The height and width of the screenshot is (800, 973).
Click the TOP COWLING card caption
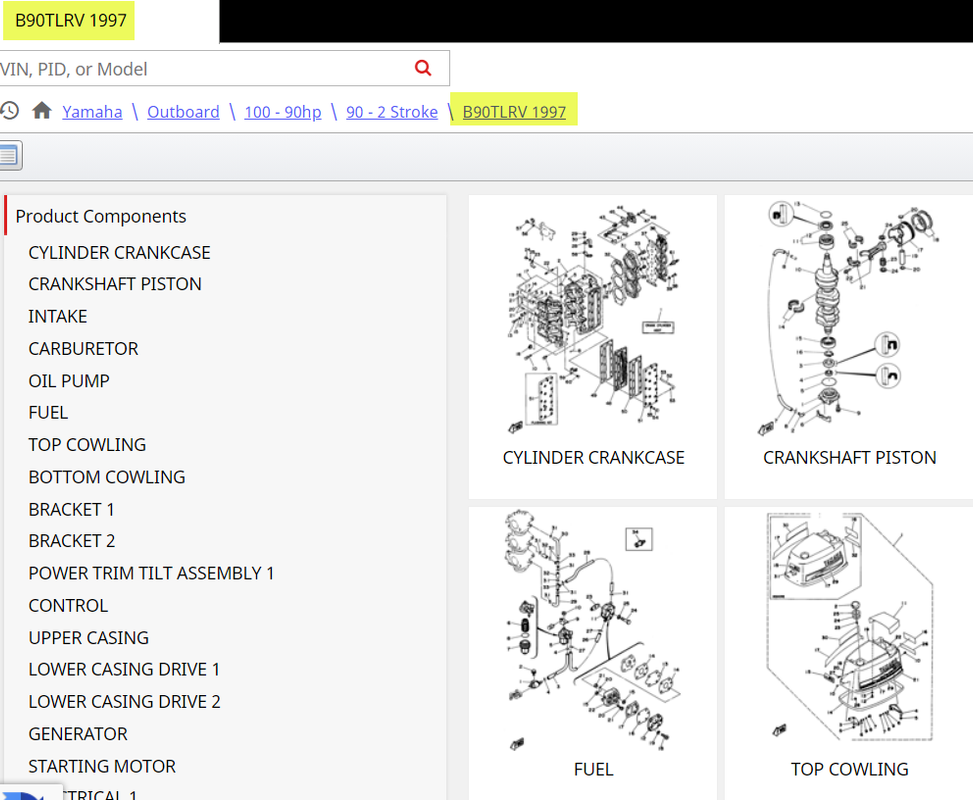pos(850,769)
